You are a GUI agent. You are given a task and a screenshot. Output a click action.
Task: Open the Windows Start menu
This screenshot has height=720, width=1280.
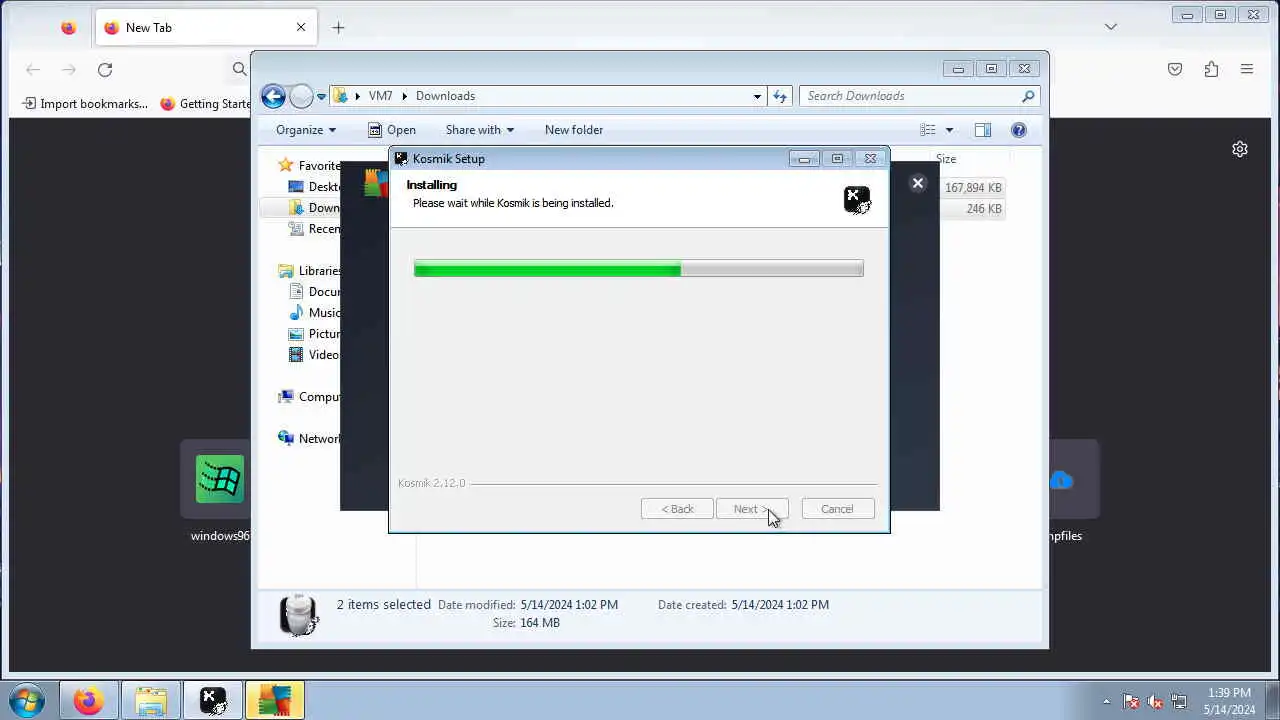click(27, 700)
